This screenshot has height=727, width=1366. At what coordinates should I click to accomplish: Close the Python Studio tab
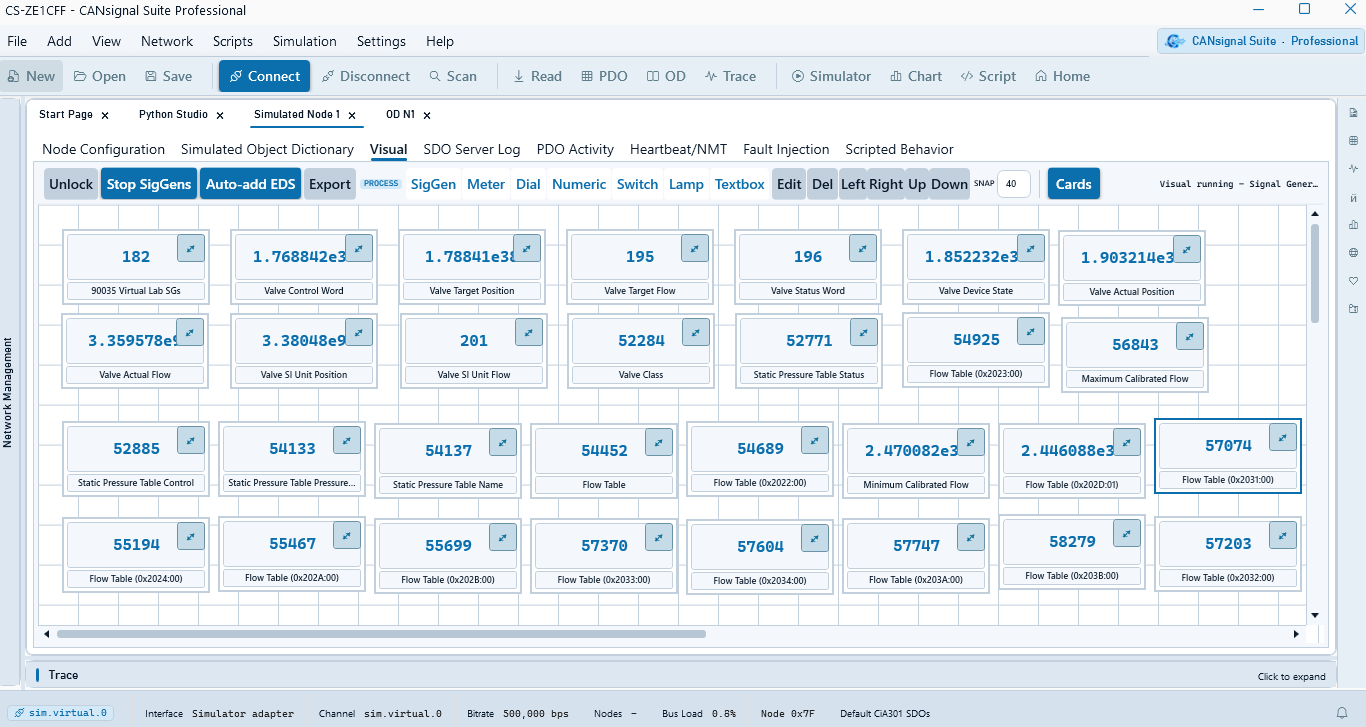[220, 115]
